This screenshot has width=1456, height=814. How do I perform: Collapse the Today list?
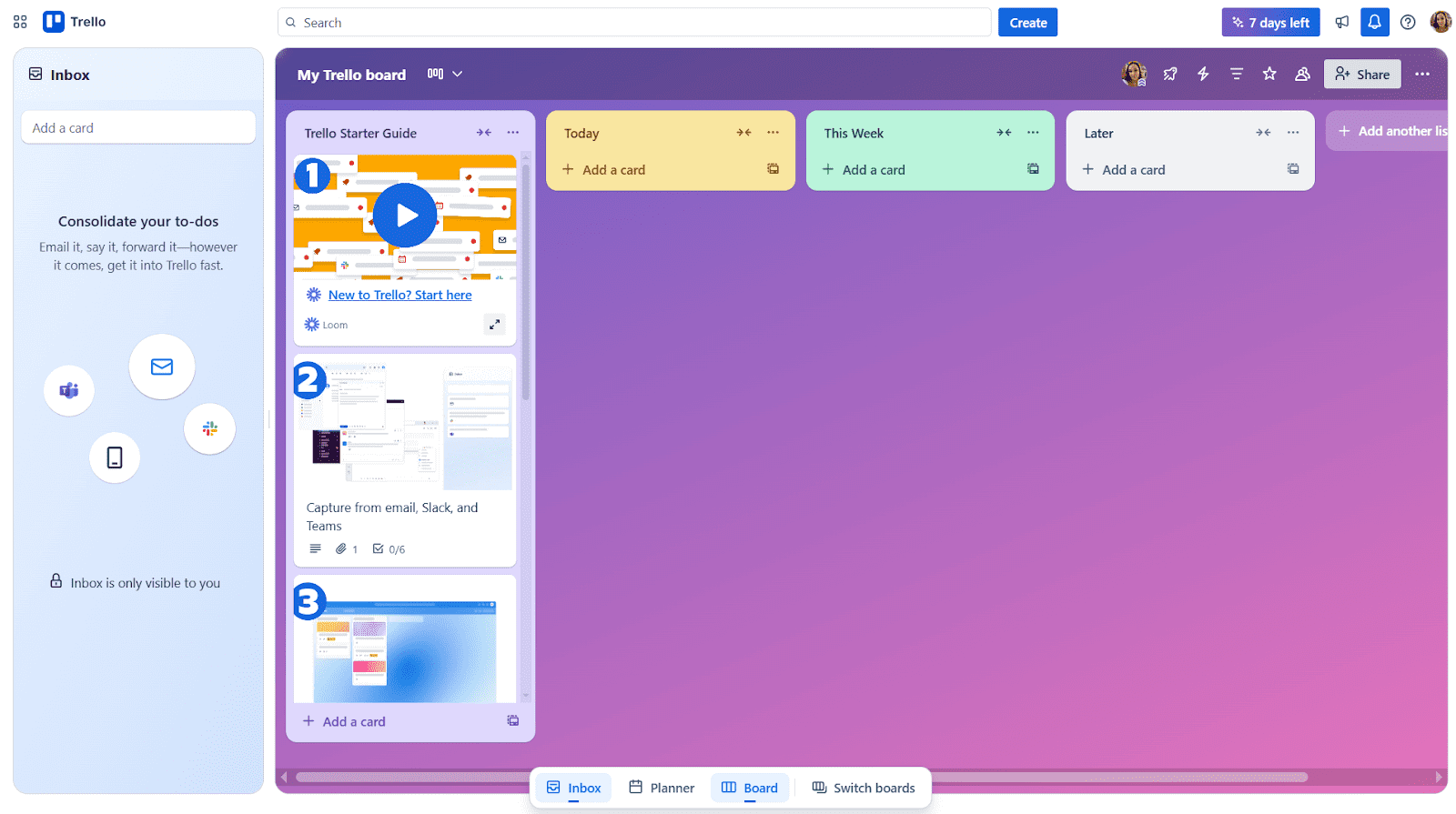coord(743,133)
